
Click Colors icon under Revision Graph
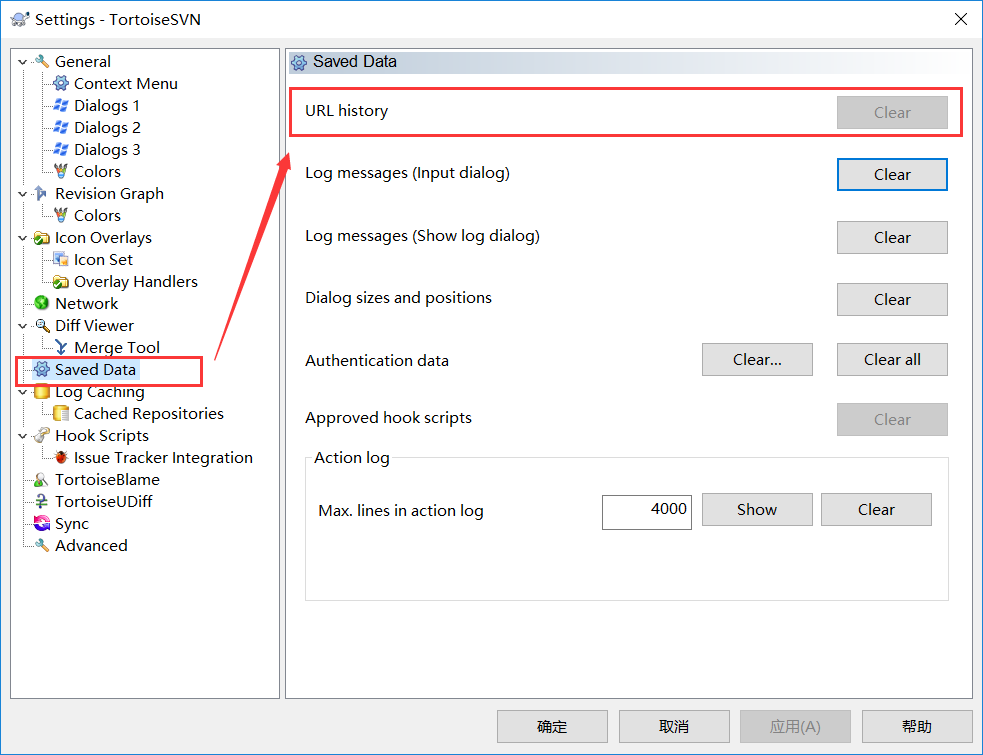[61, 215]
